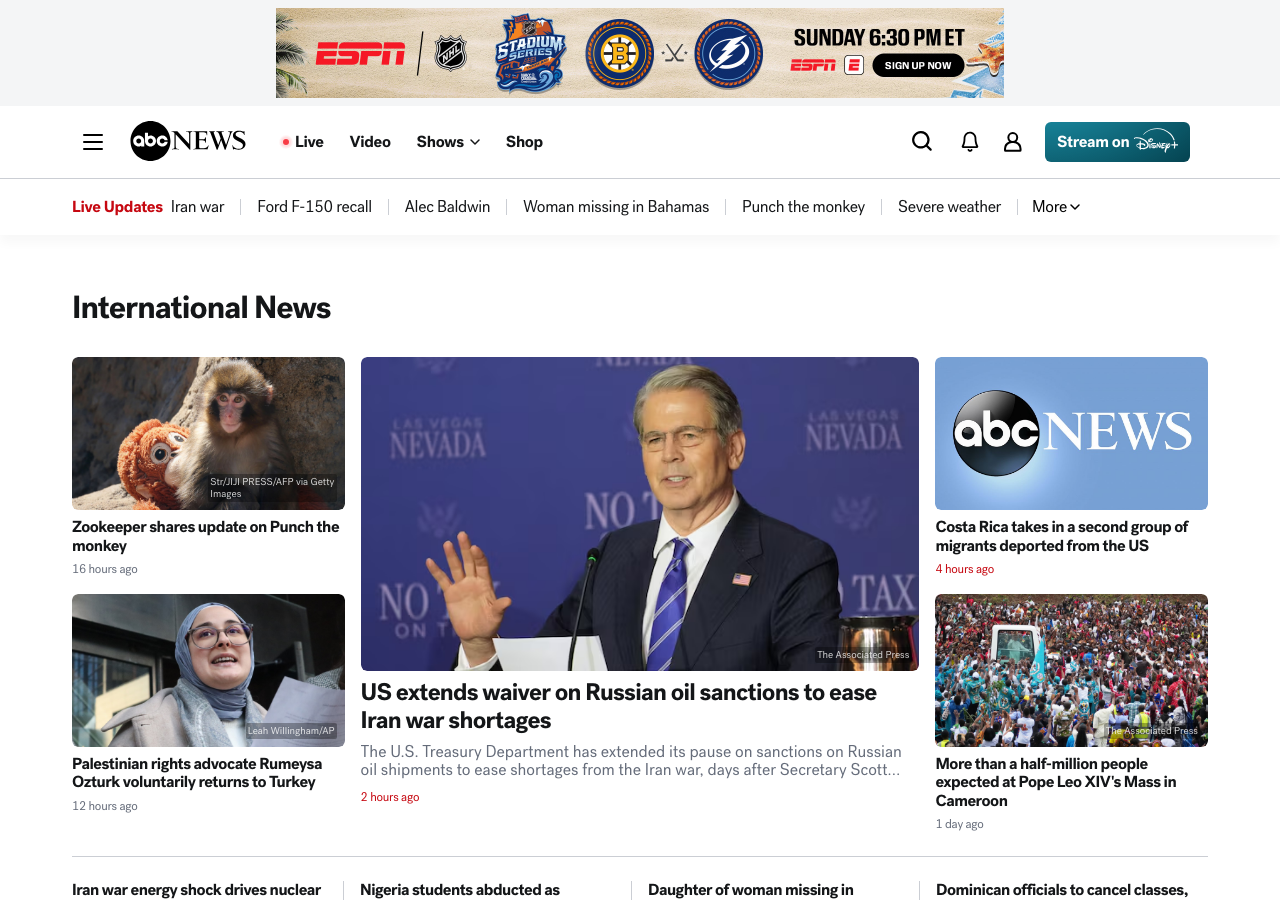The width and height of the screenshot is (1280, 900).
Task: Watch the Live stream link
Action: pos(302,142)
